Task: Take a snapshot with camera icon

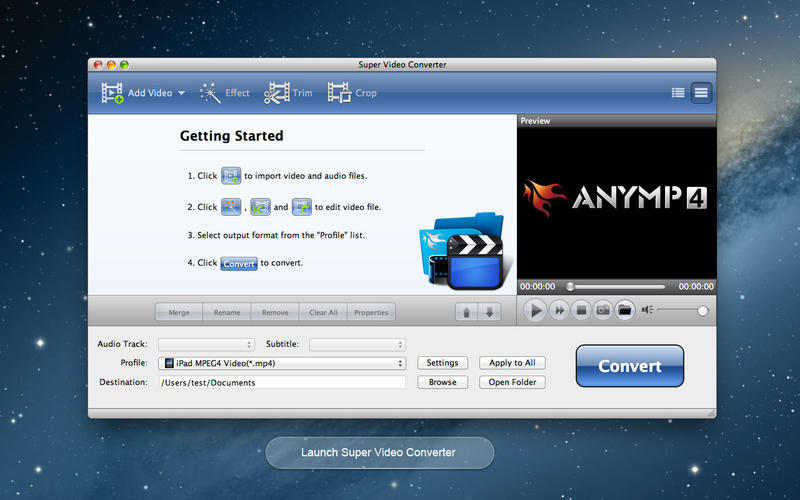Action: pos(603,310)
